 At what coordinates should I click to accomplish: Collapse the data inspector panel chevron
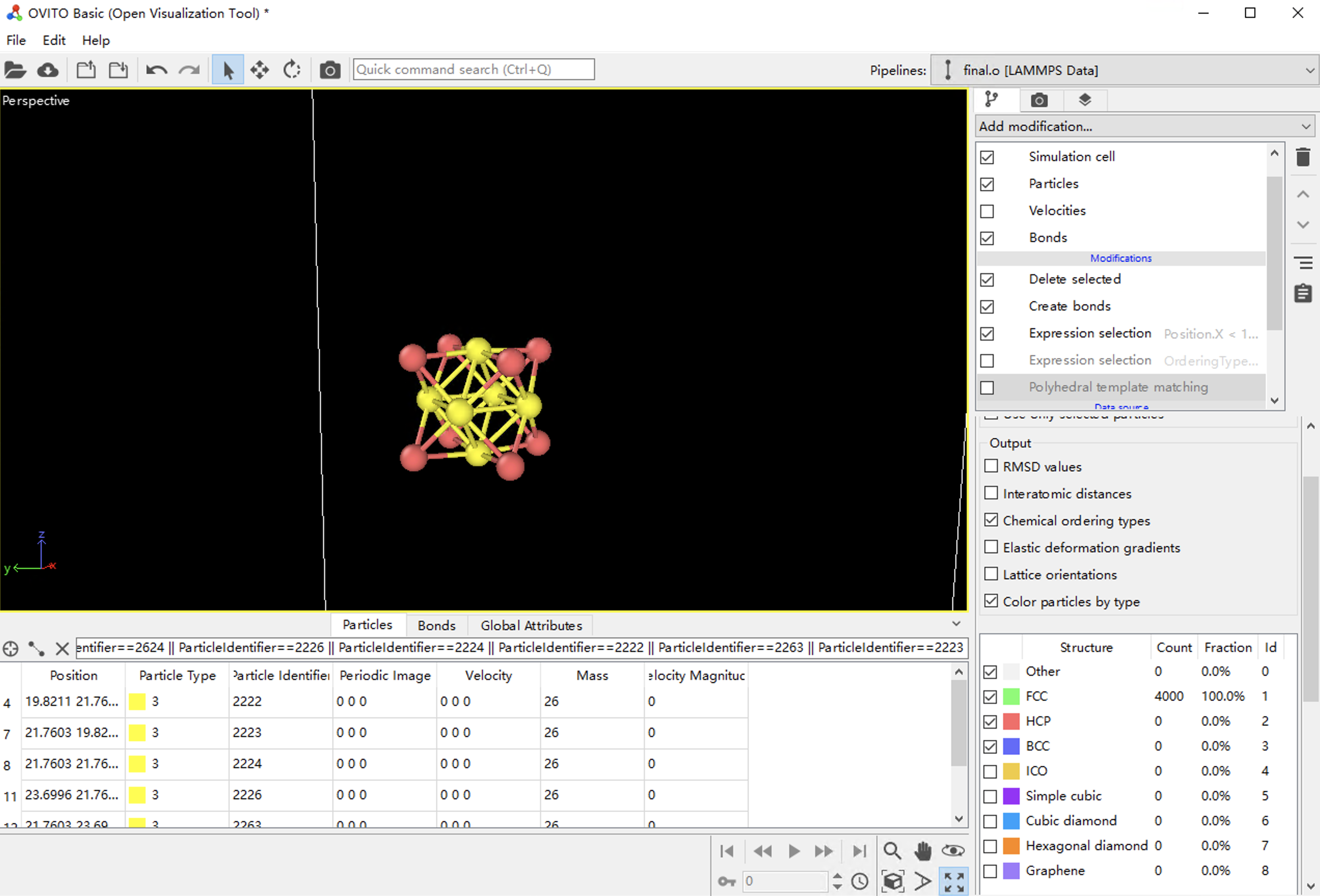point(957,624)
